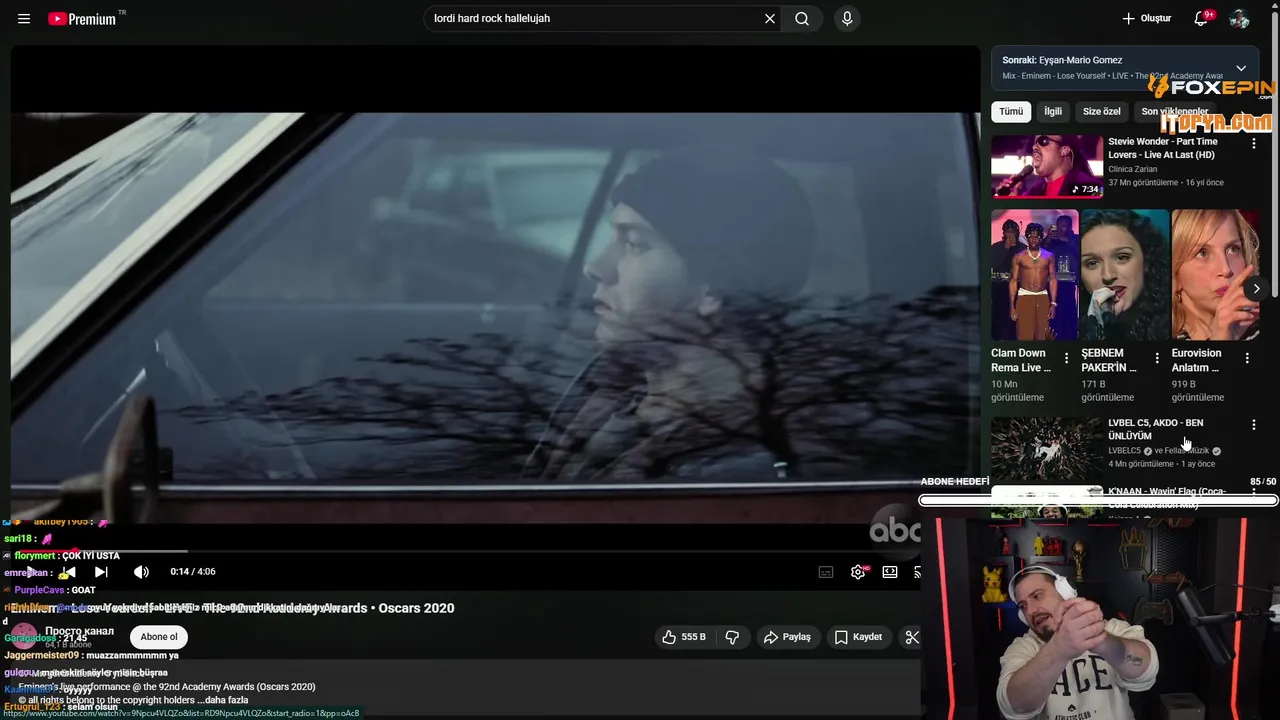Select the Size özel filter chip
Image resolution: width=1280 pixels, height=720 pixels.
click(1102, 112)
